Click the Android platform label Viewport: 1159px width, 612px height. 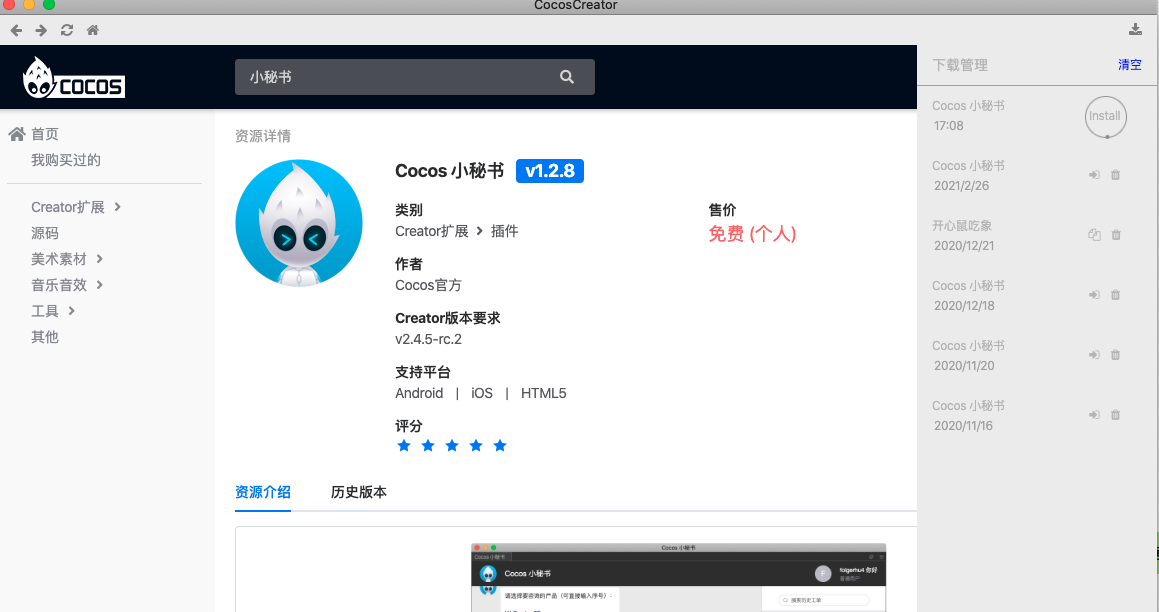[x=419, y=393]
